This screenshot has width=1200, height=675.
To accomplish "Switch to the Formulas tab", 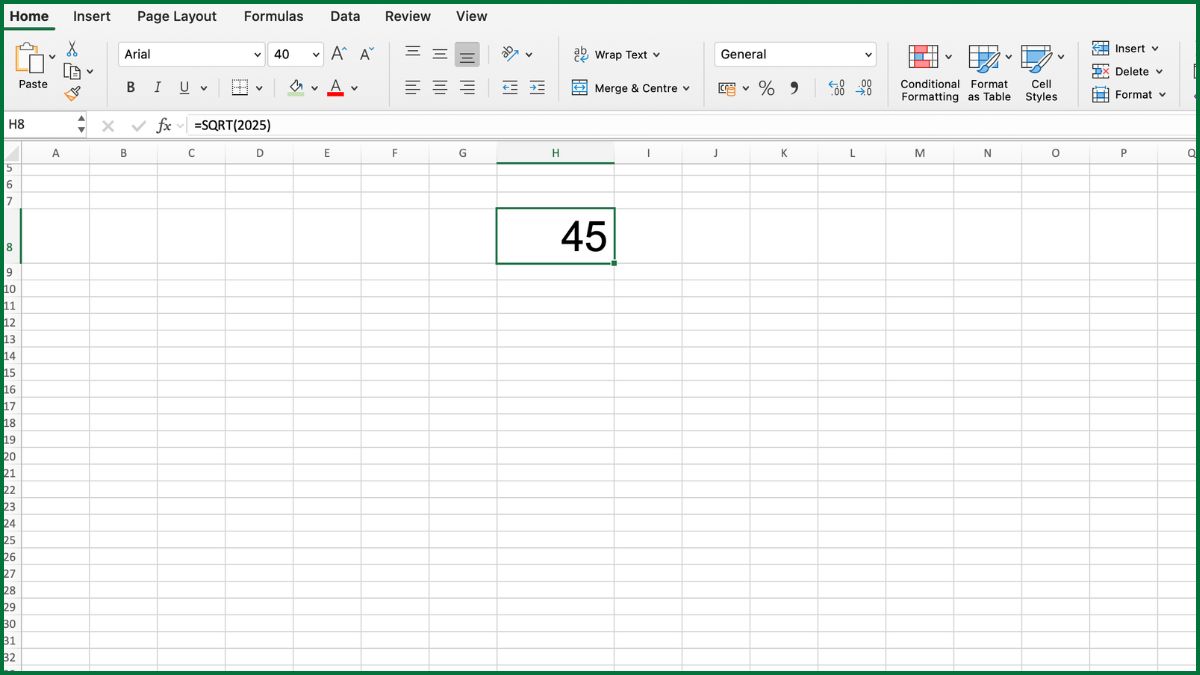I will (x=273, y=16).
